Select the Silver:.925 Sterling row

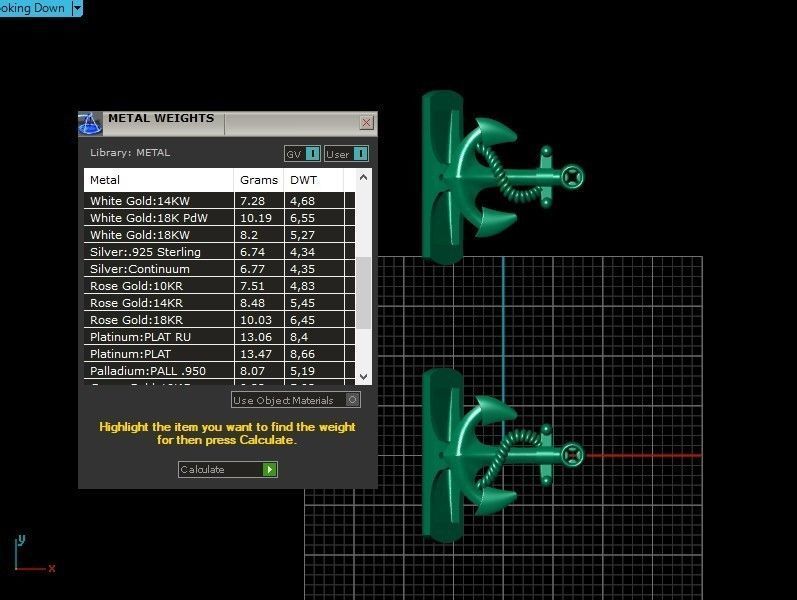[x=219, y=252]
